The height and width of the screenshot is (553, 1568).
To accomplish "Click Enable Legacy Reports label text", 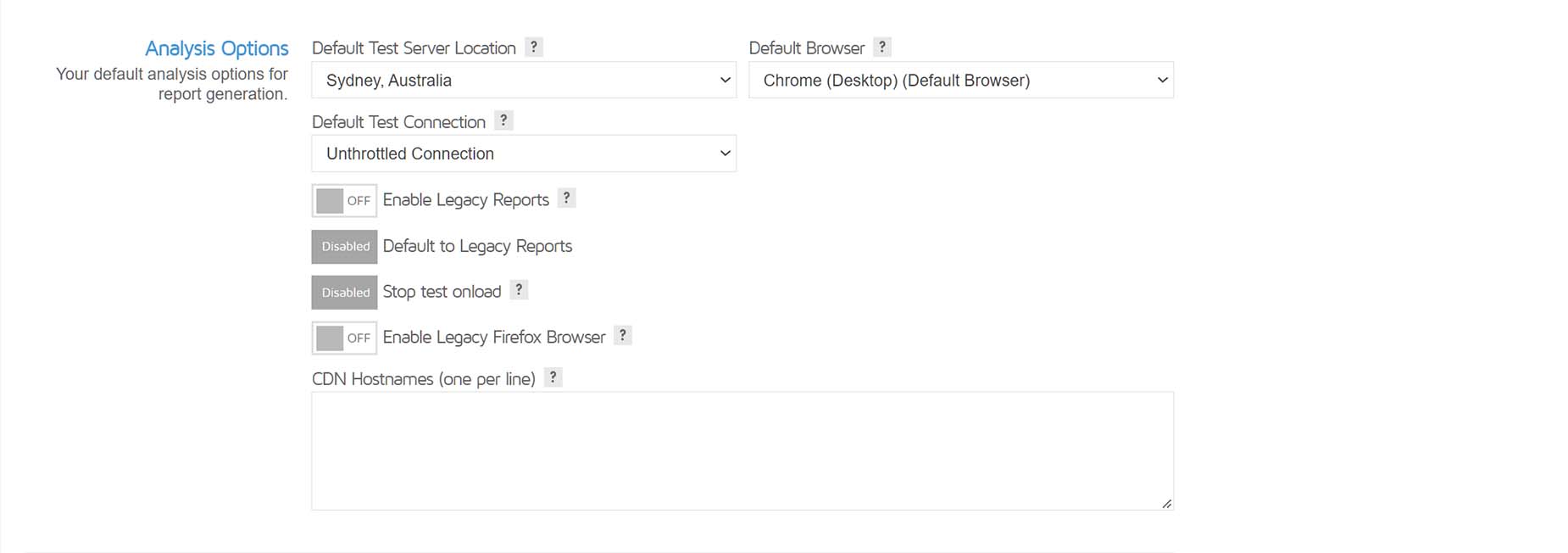I will 466,200.
